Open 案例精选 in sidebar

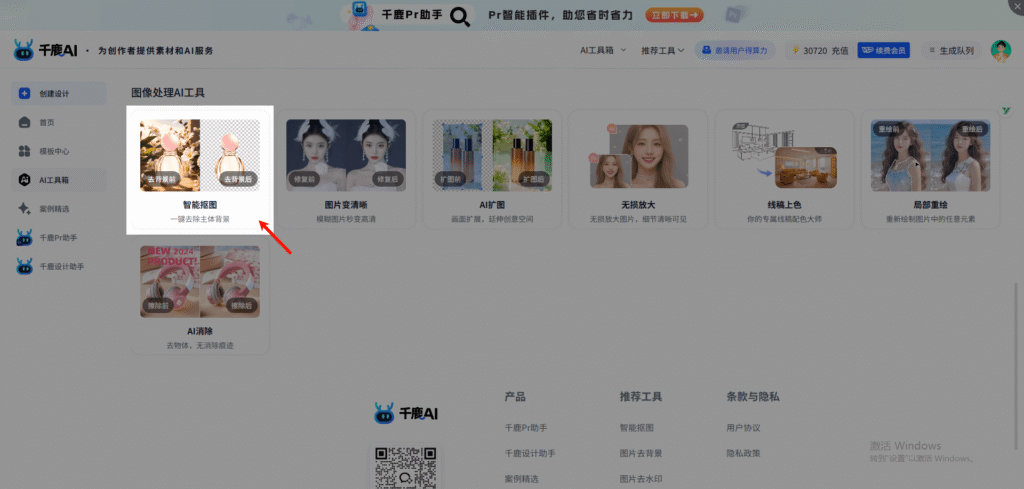pos(59,209)
